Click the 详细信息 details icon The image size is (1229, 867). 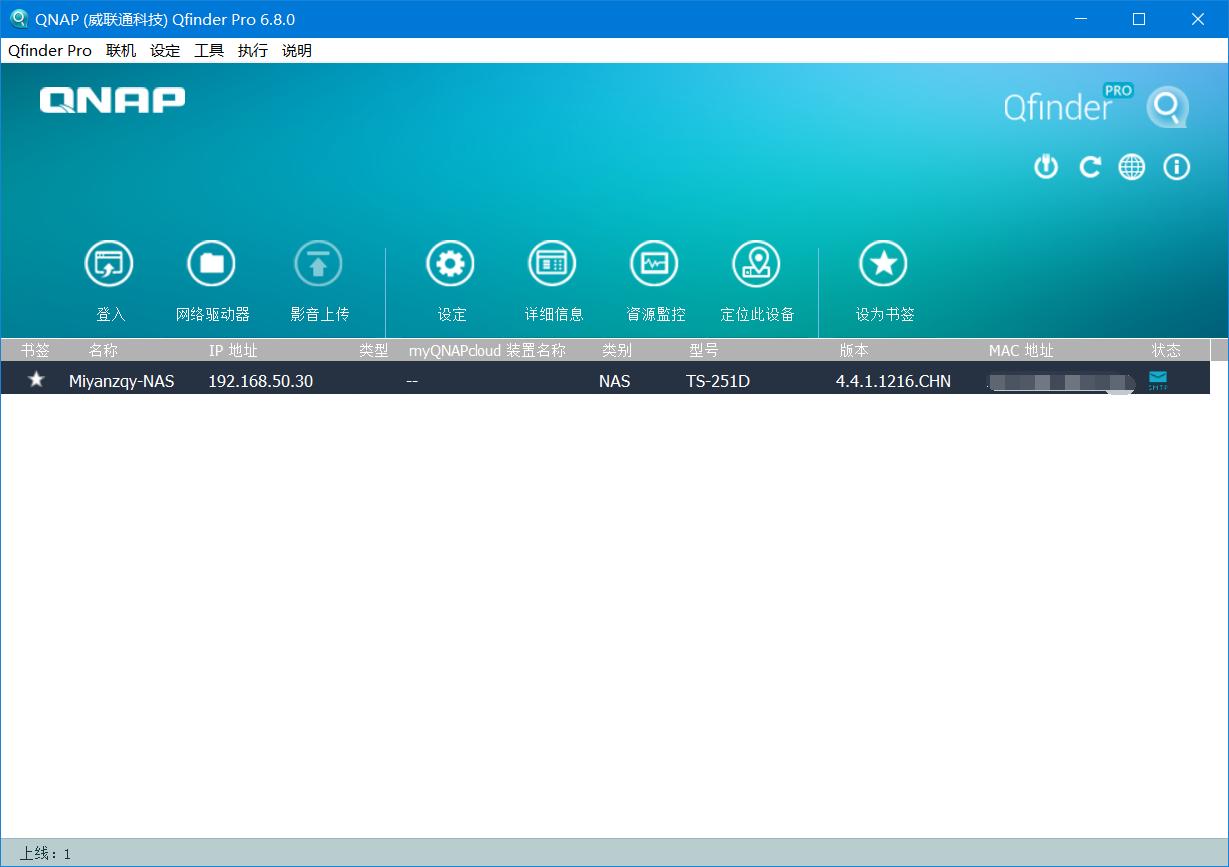pos(552,262)
